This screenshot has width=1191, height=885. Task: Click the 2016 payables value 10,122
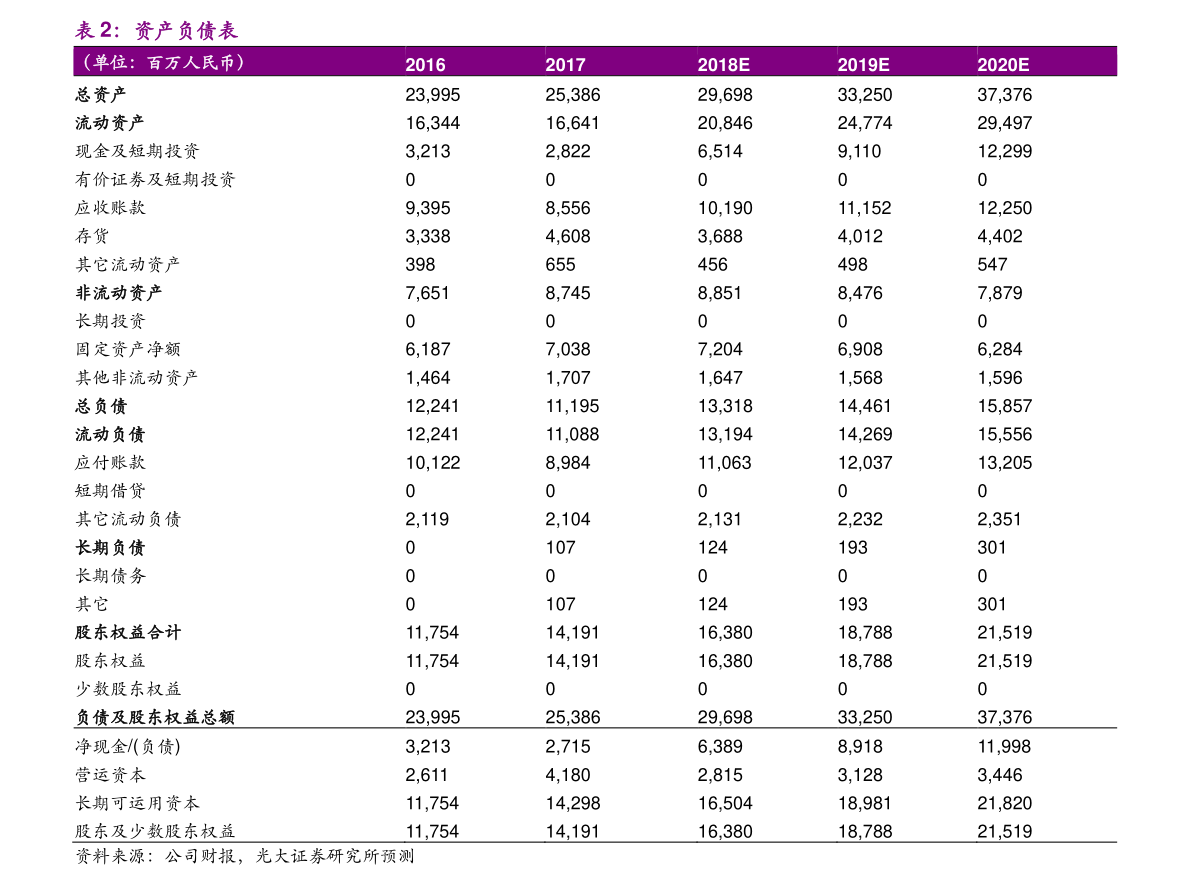[432, 463]
